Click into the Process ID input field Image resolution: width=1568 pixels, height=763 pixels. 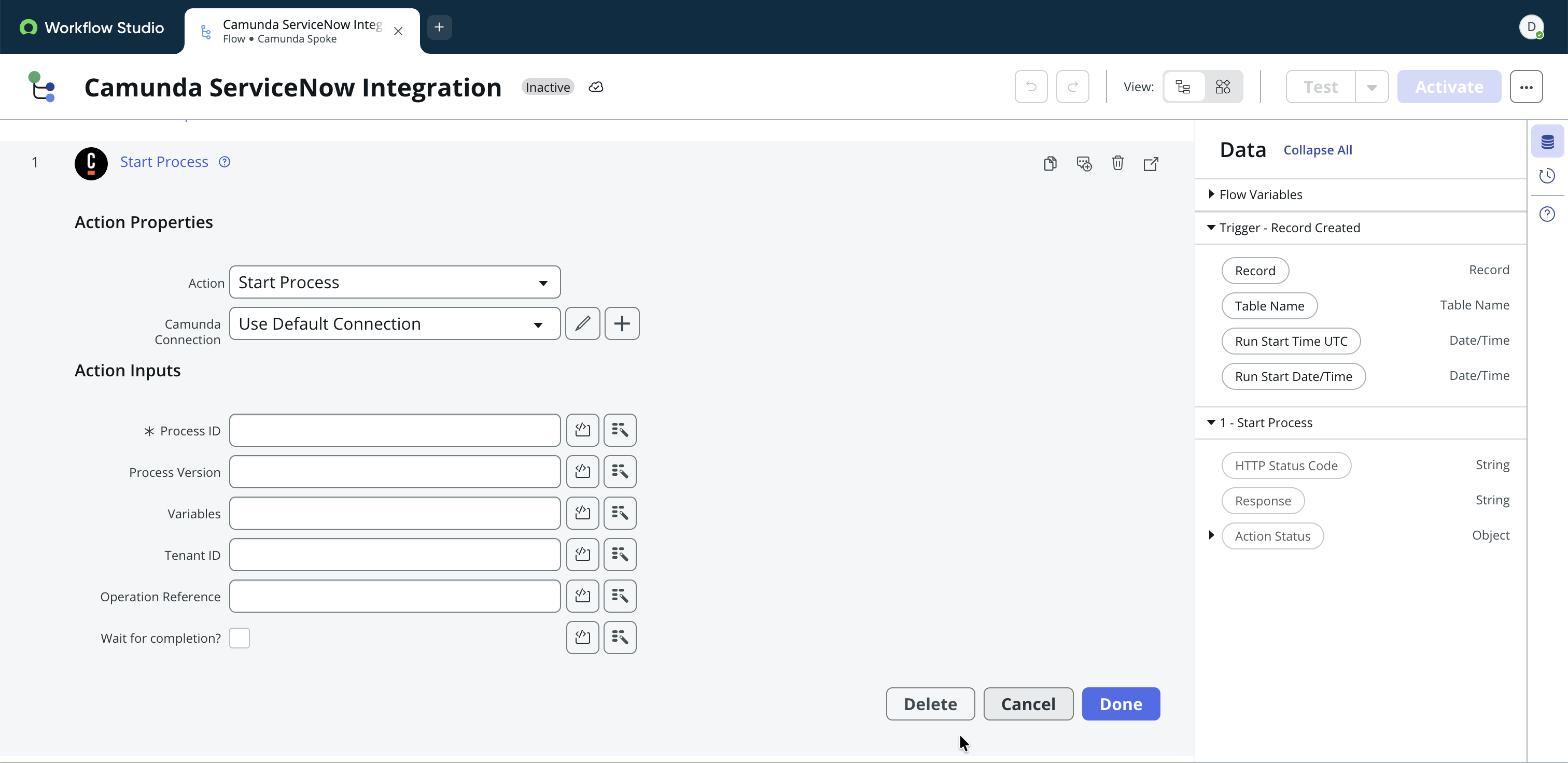click(395, 430)
